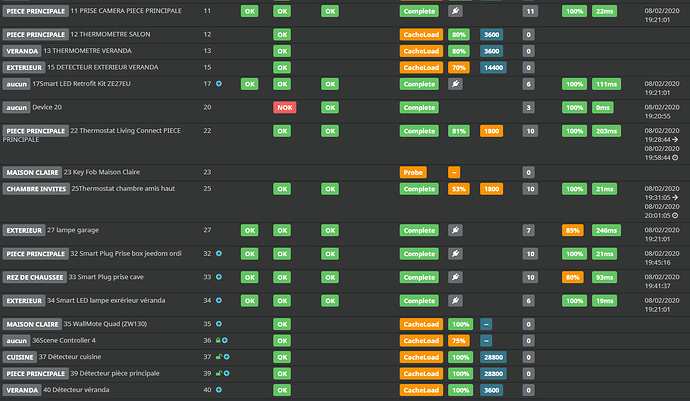Click the plus icon next to node 34
The image size is (690, 401).
tap(219, 300)
